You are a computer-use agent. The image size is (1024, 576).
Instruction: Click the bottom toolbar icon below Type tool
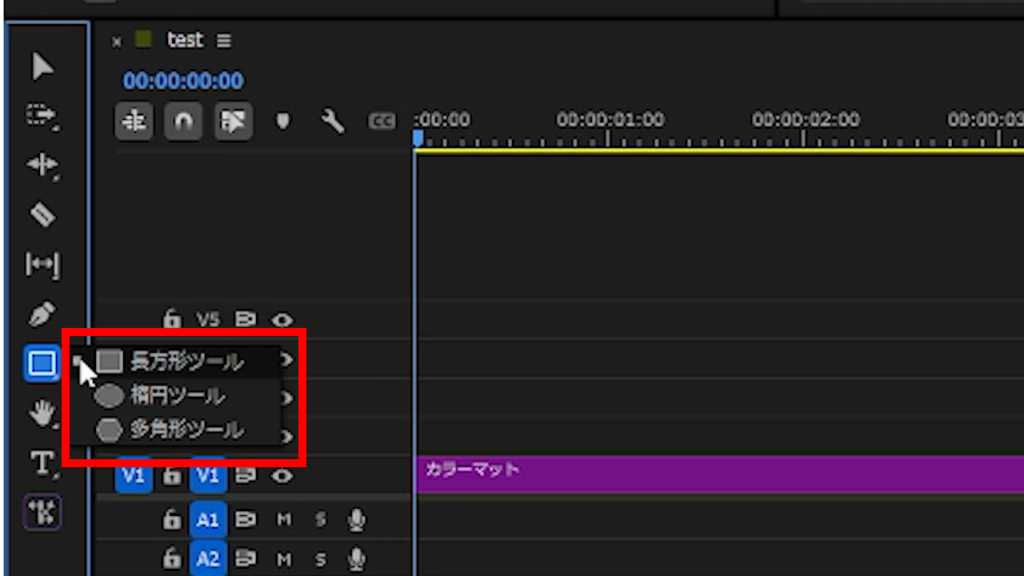point(42,513)
